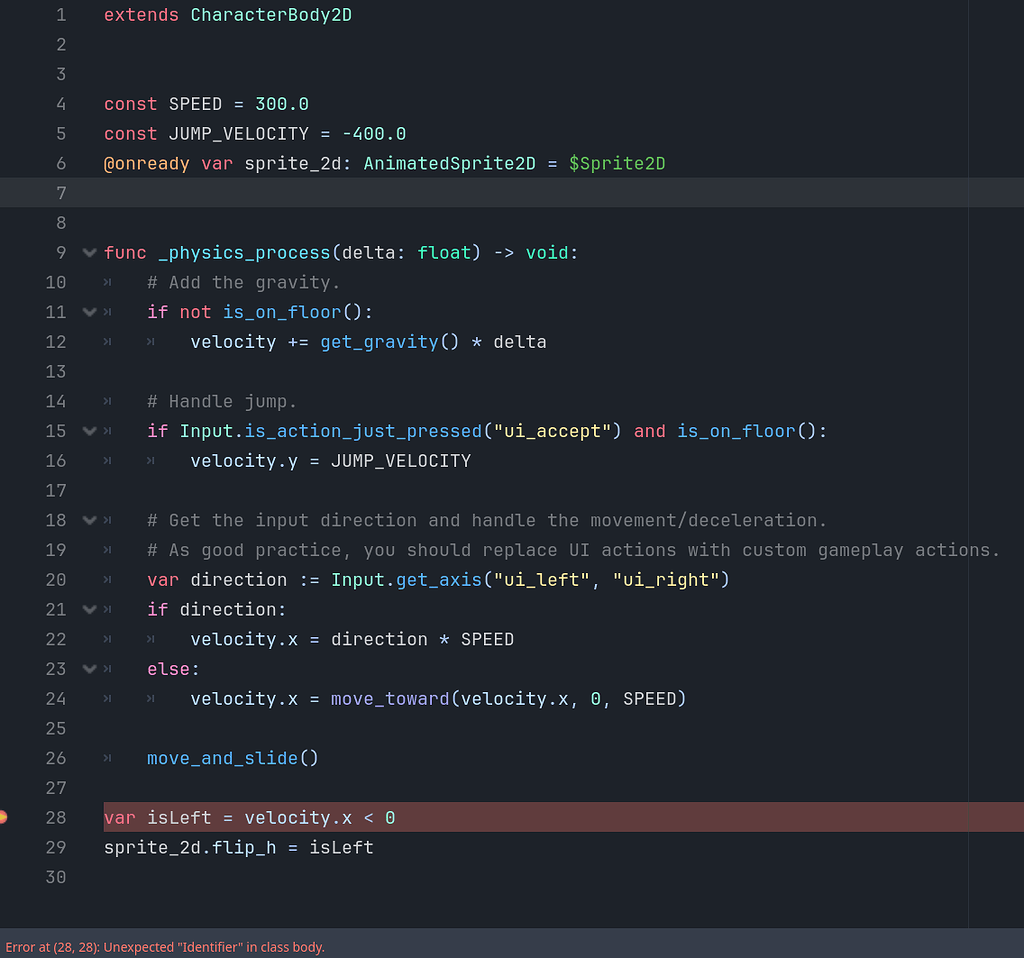
Task: Select the SPEED constant on line 4
Action: (195, 104)
